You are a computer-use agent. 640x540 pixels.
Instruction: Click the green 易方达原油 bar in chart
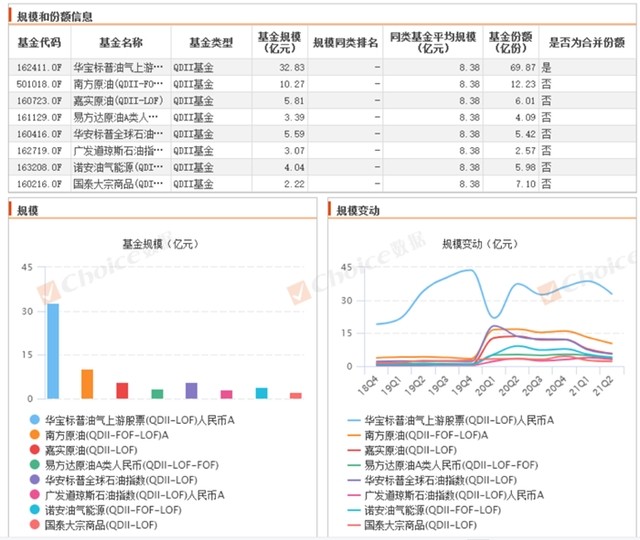[x=157, y=394]
